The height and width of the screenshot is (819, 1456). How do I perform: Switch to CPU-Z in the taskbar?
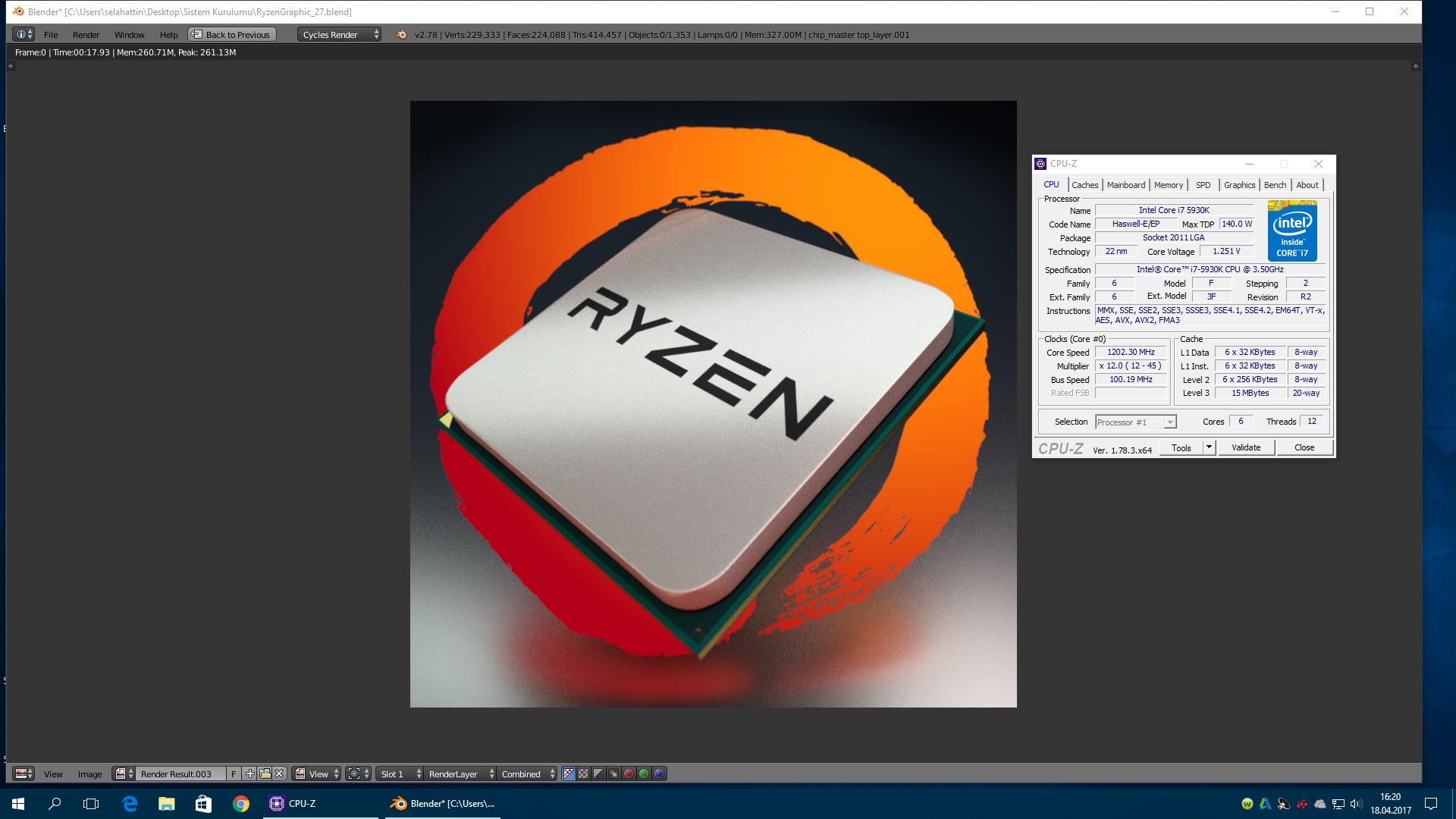[320, 804]
